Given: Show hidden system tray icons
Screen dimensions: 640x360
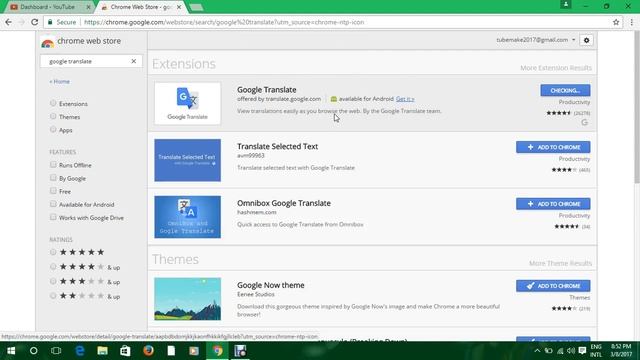Looking at the screenshot, I should (537, 351).
